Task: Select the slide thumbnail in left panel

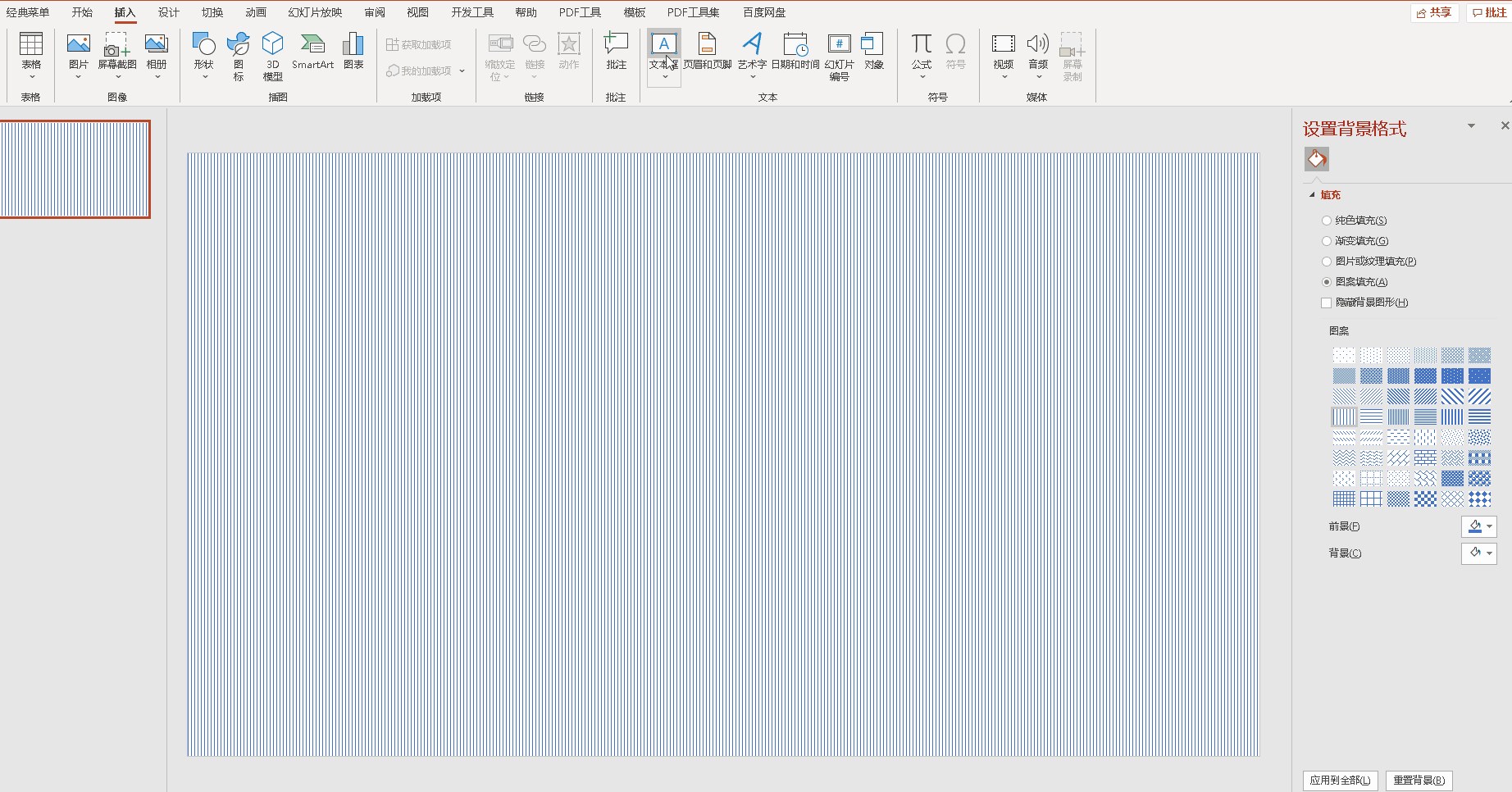Action: pos(75,169)
